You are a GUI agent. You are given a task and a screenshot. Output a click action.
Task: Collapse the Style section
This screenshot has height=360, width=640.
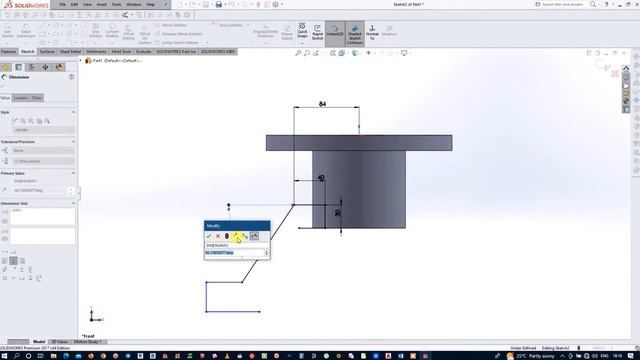coord(73,112)
